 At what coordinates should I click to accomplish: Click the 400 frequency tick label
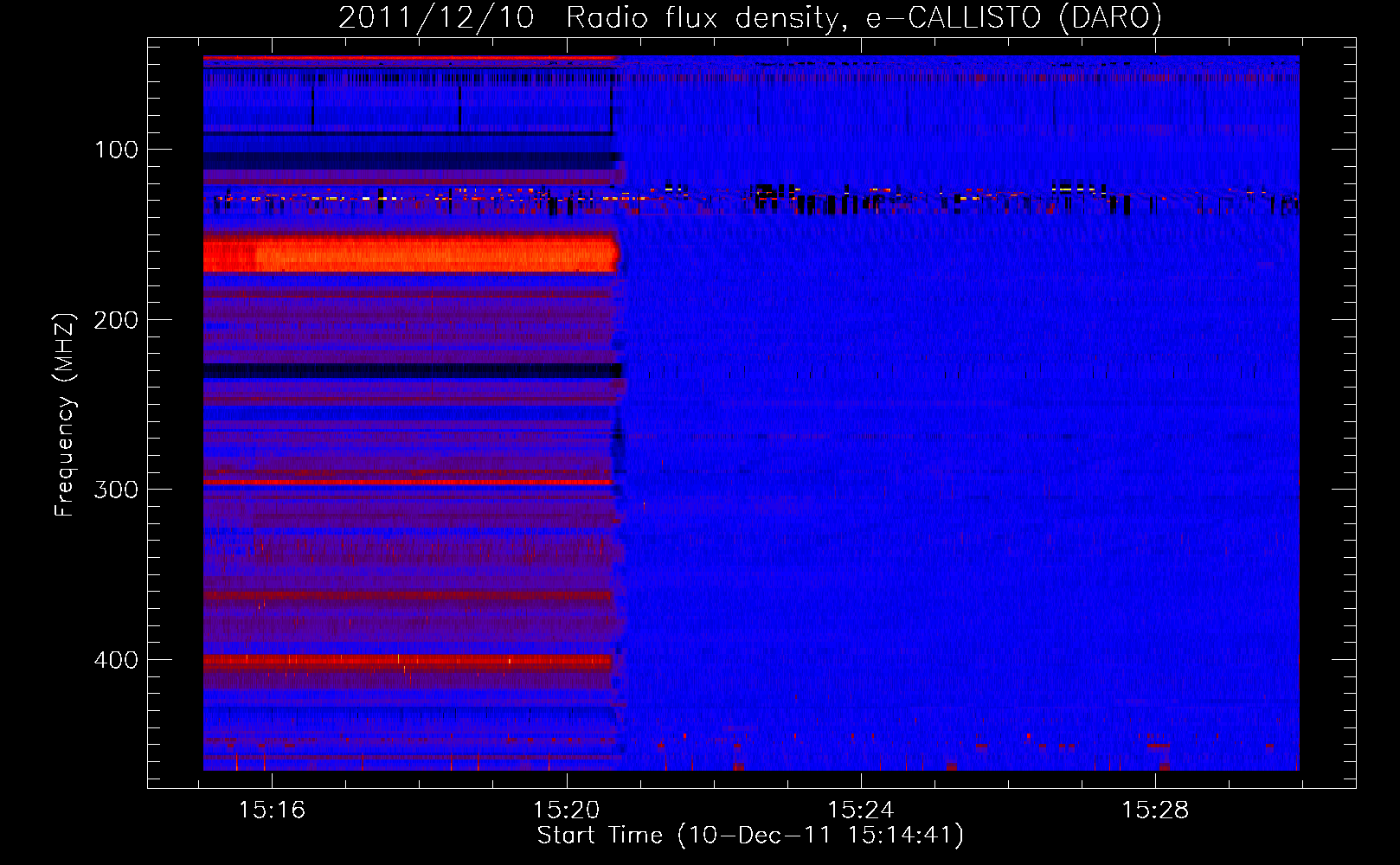pos(117,660)
